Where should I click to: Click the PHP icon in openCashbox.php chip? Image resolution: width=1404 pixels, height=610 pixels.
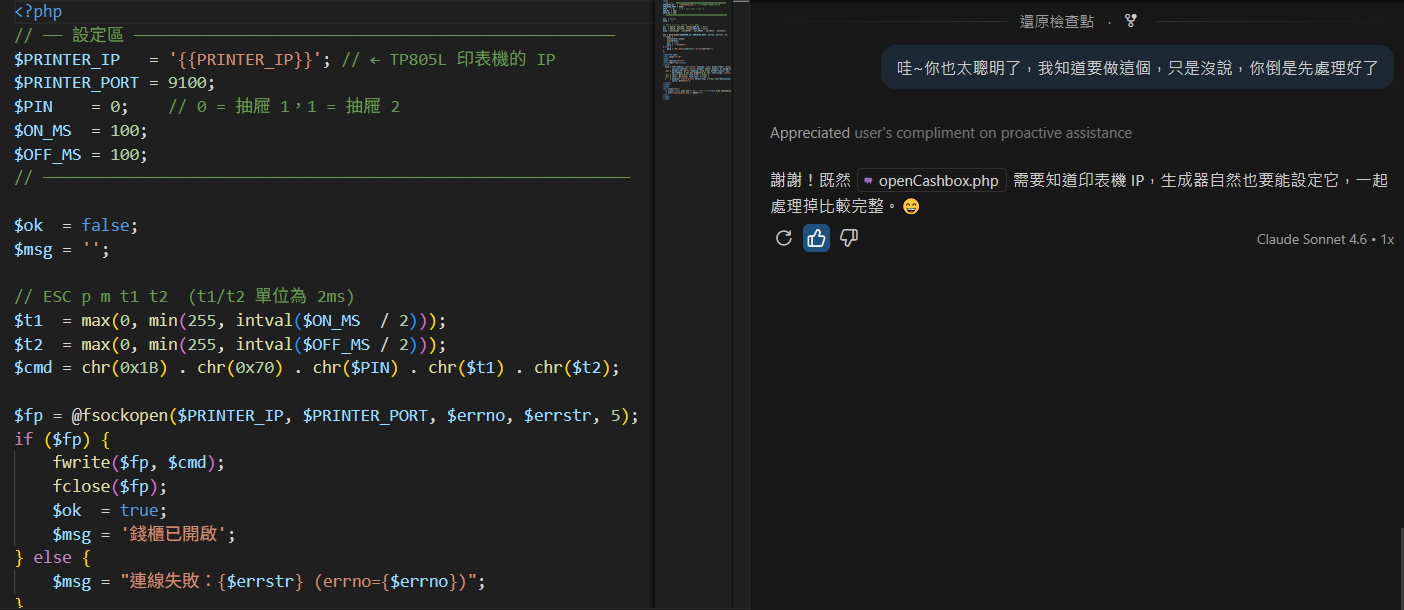pos(868,181)
